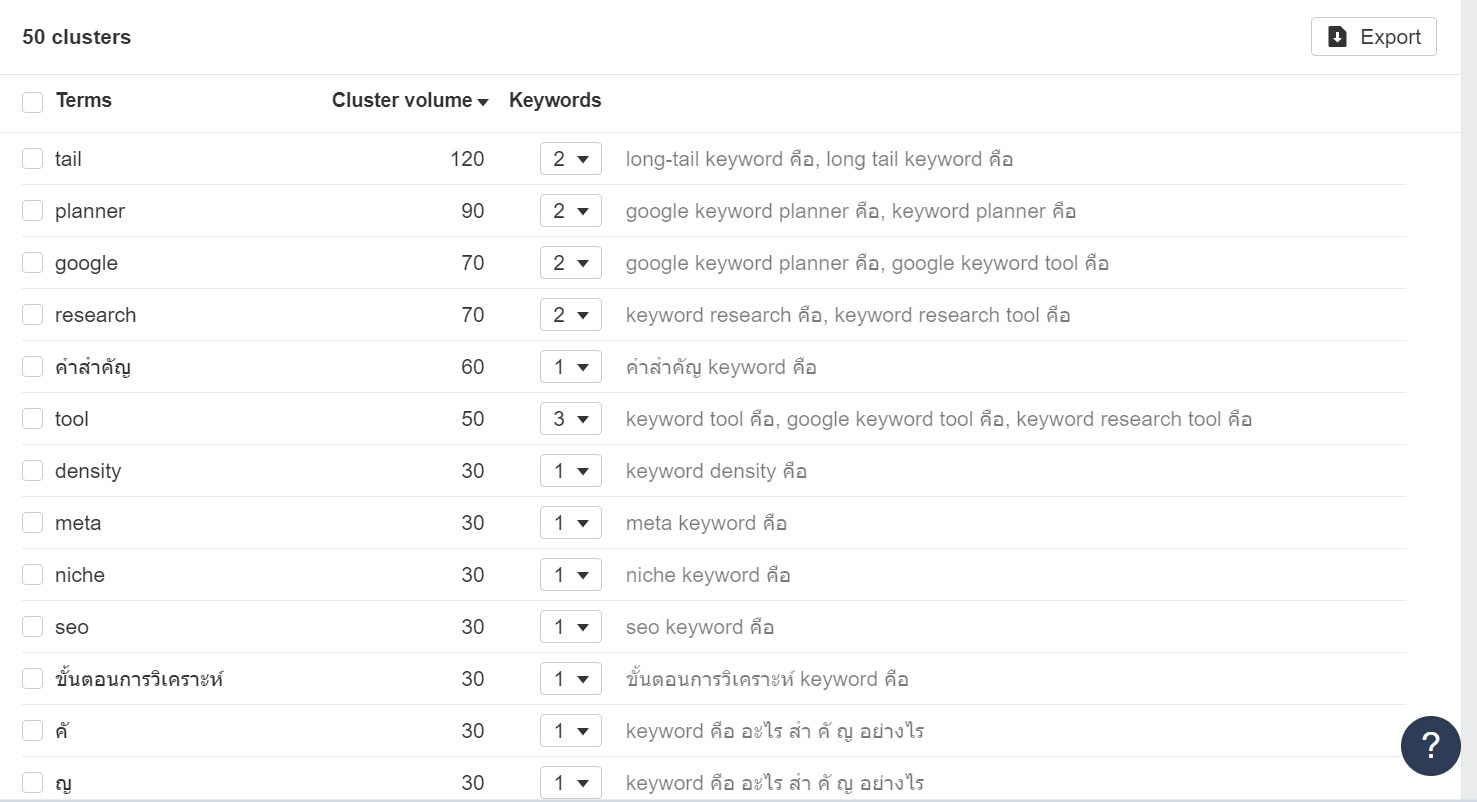This screenshot has height=802, width=1477.
Task: Open the keyword count dropdown for "planner"
Action: pyautogui.click(x=570, y=210)
